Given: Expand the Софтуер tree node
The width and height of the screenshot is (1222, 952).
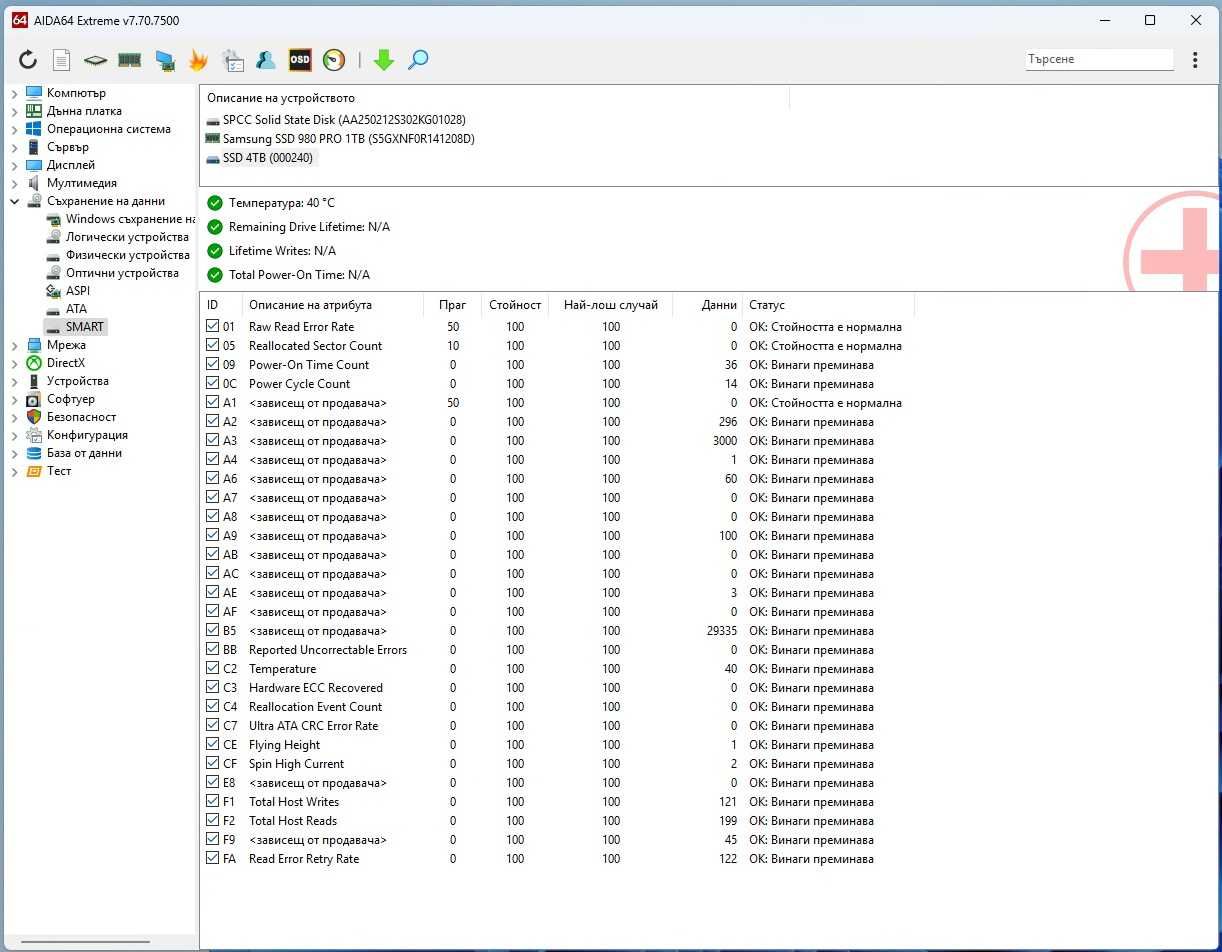Looking at the screenshot, I should (14, 399).
